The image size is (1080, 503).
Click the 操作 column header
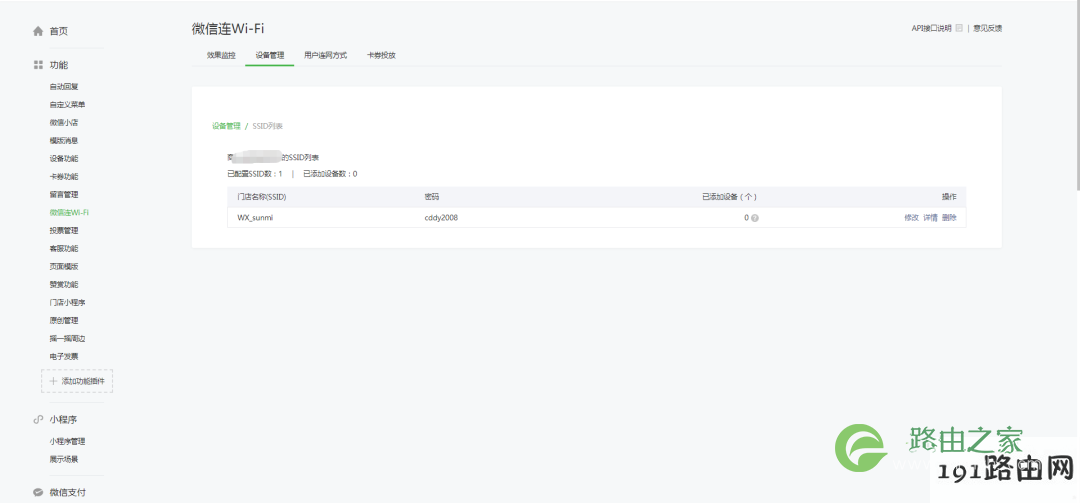click(949, 197)
